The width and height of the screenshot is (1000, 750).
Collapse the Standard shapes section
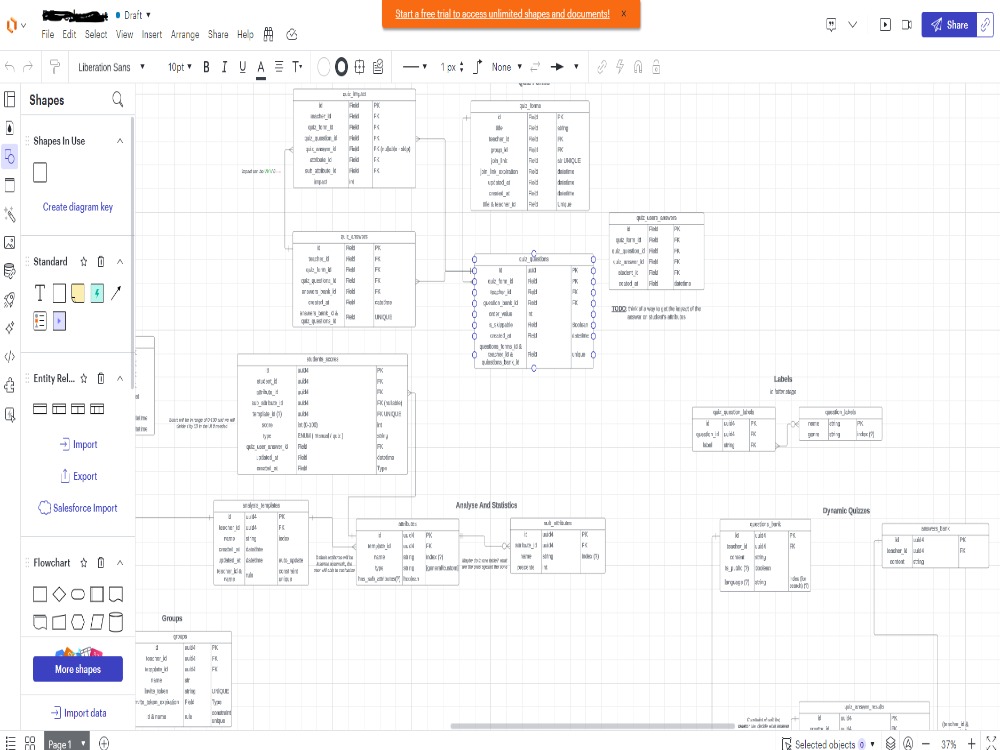(120, 261)
